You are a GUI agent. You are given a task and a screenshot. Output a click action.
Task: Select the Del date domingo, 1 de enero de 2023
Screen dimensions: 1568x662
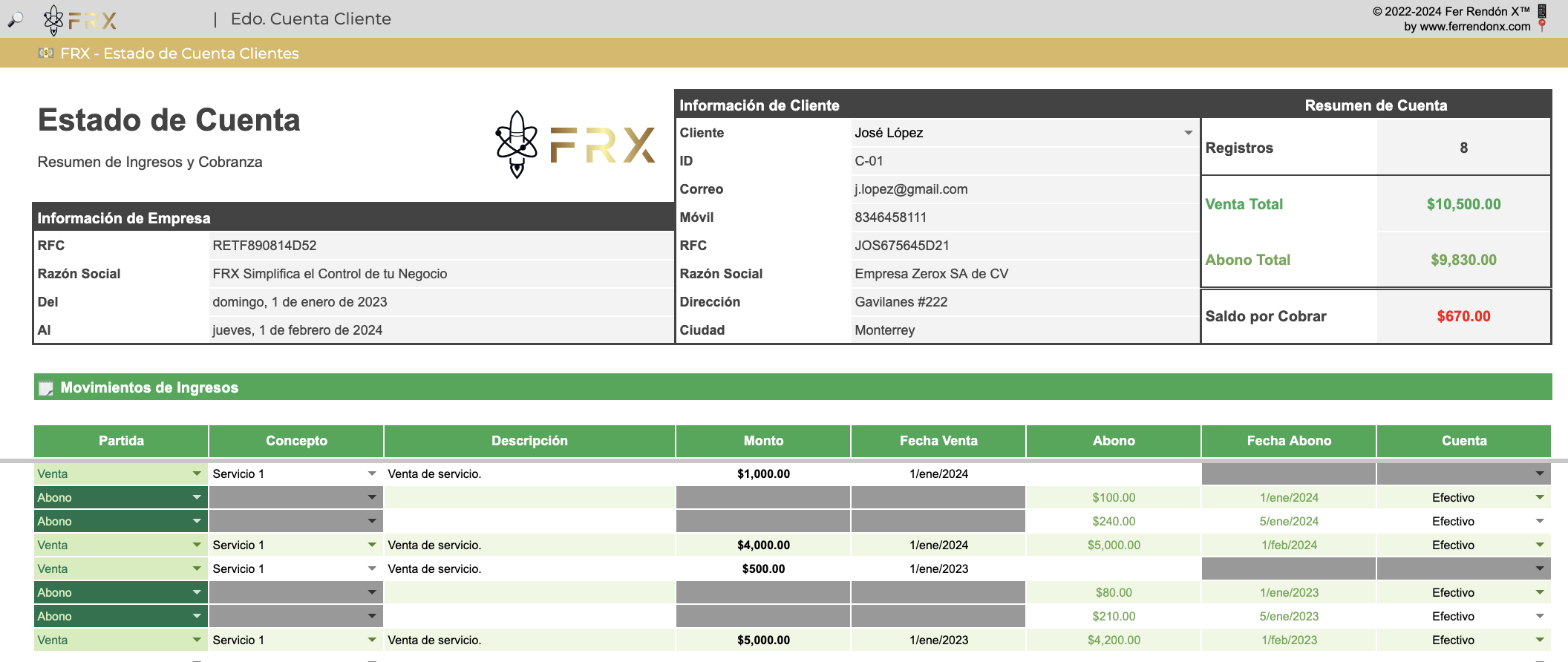tap(441, 302)
